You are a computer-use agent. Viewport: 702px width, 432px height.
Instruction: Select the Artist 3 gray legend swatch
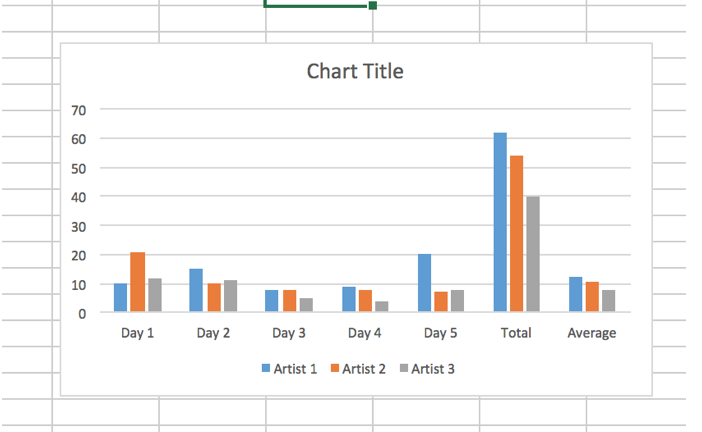(403, 368)
